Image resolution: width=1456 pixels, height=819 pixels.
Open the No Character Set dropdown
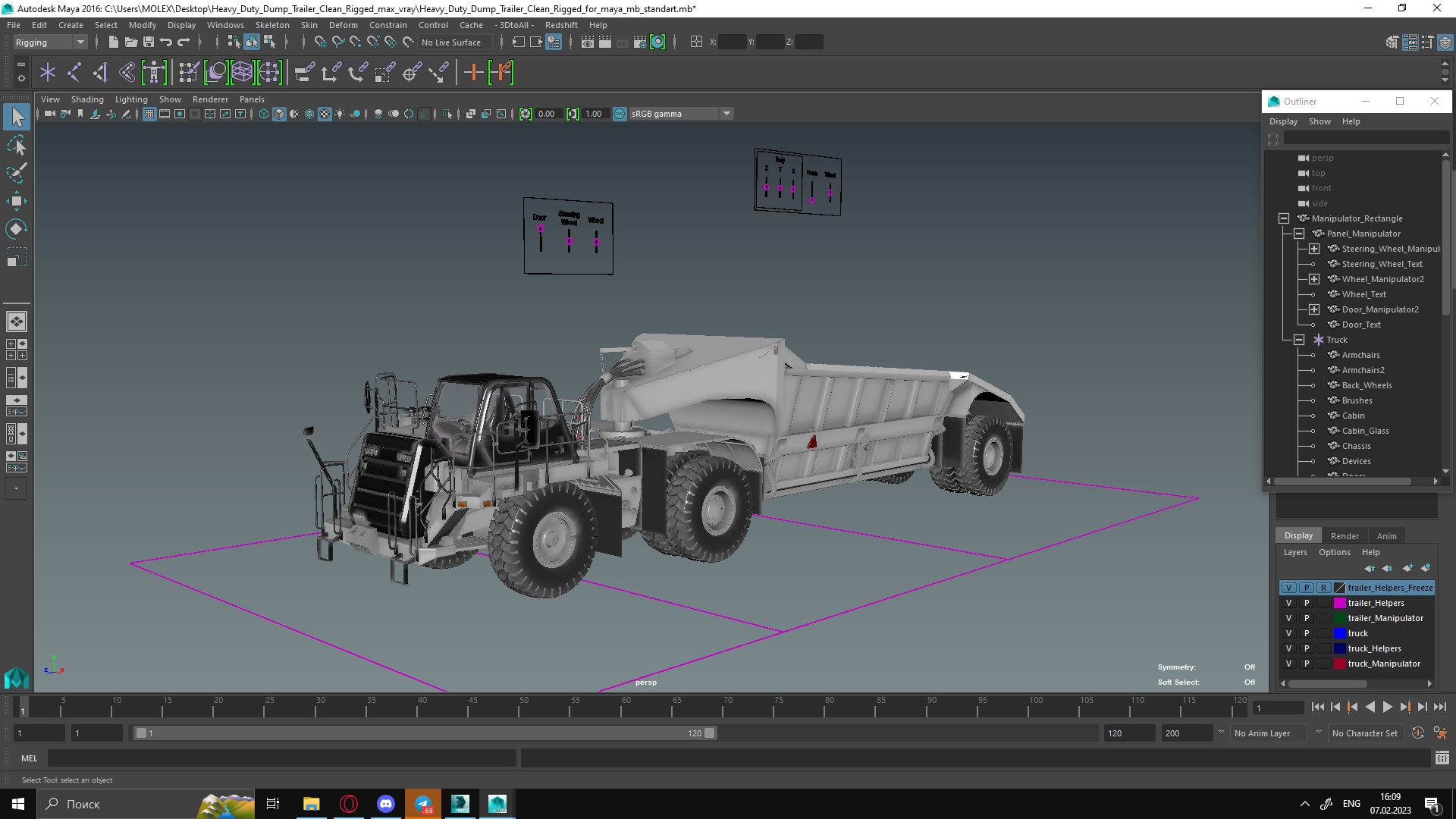pyautogui.click(x=1368, y=733)
